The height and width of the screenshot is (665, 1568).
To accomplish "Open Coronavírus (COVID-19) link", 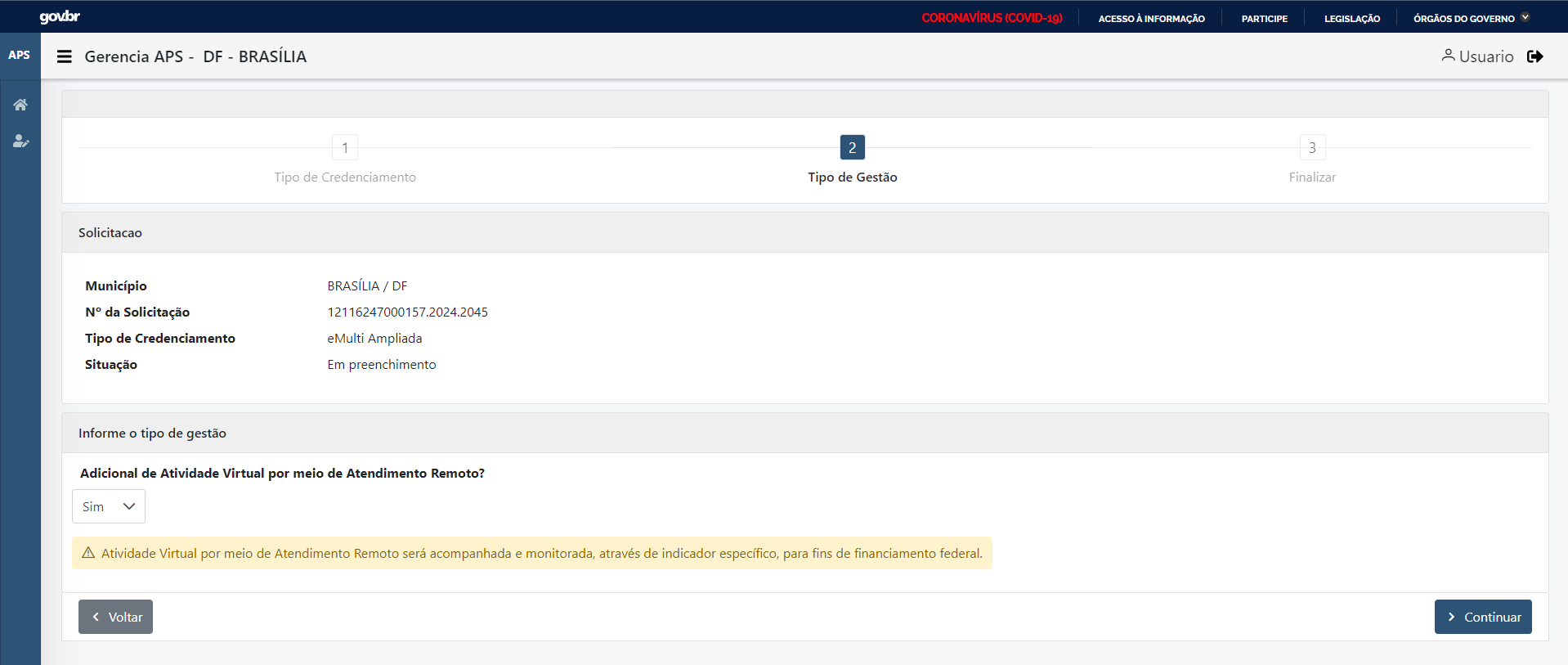I will [x=992, y=18].
